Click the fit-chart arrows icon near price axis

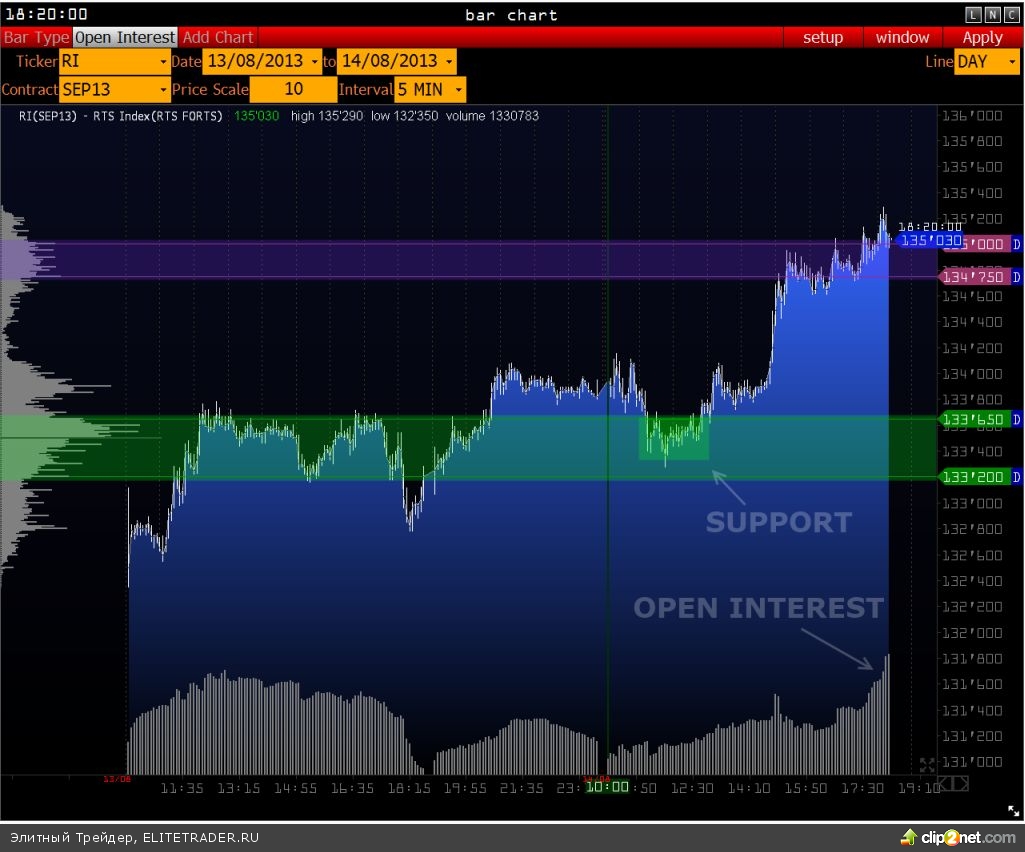(x=927, y=766)
